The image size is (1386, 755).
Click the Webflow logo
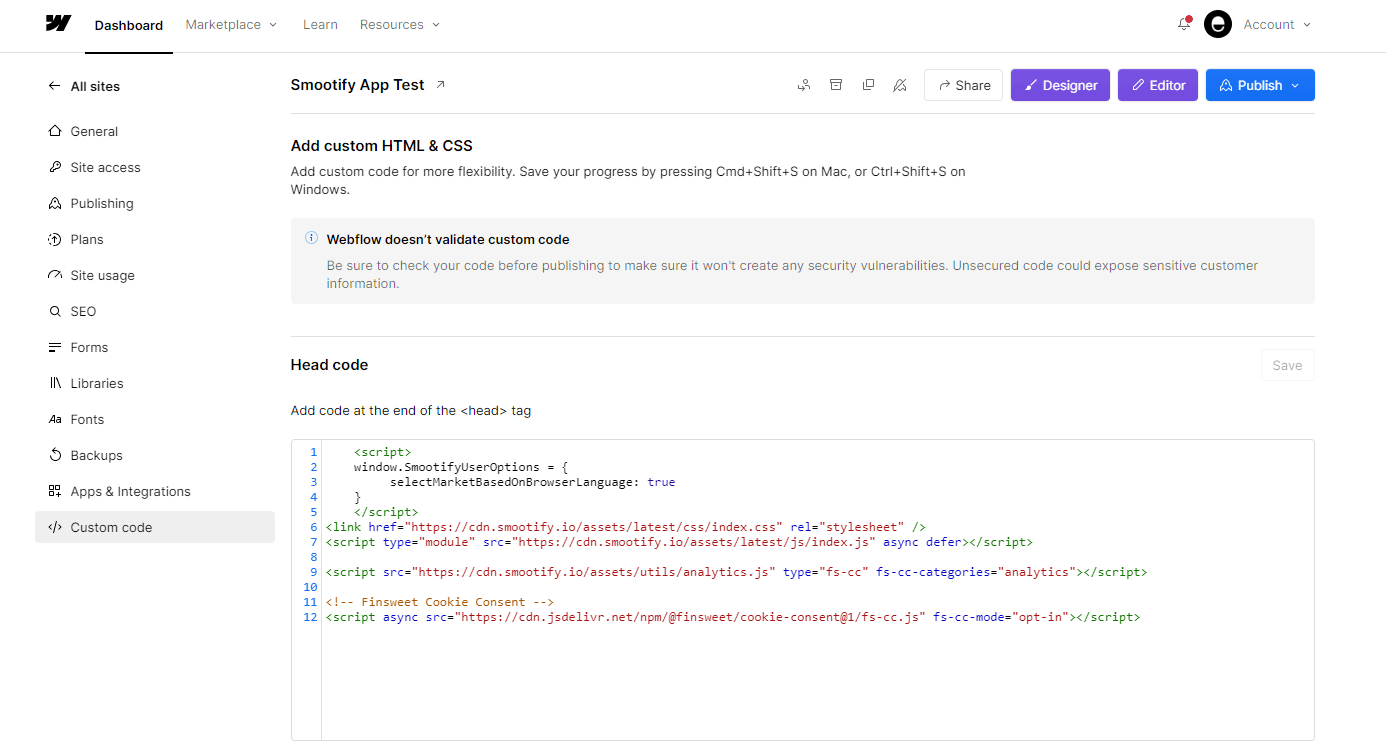click(57, 24)
